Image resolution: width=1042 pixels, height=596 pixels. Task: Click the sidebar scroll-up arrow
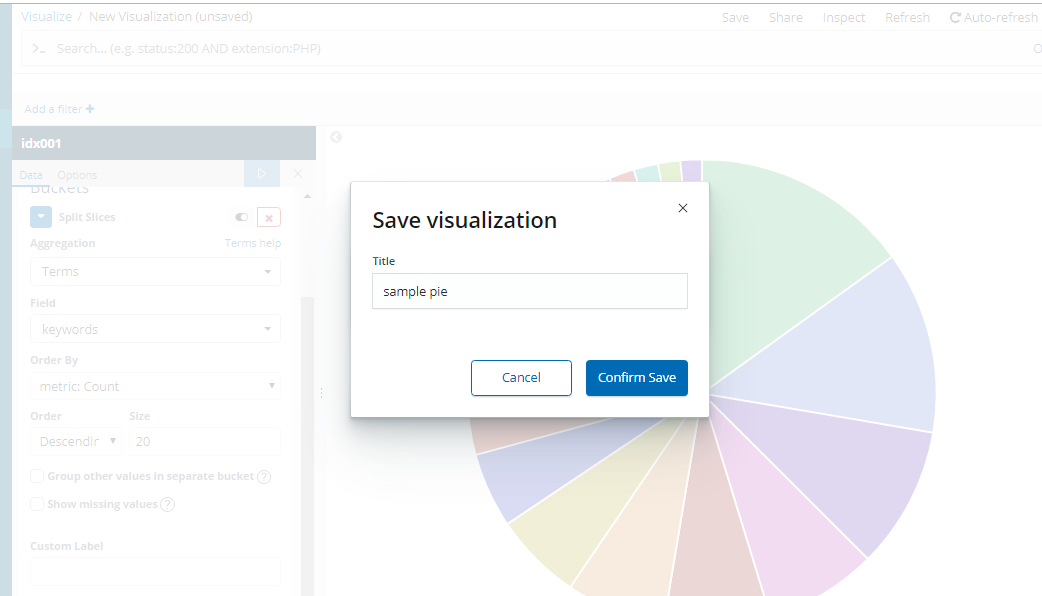coord(307,196)
